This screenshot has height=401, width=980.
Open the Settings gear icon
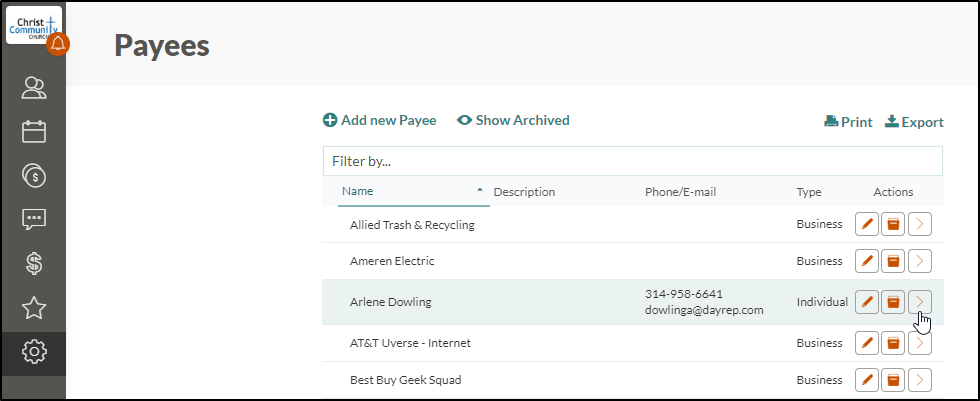(x=34, y=352)
